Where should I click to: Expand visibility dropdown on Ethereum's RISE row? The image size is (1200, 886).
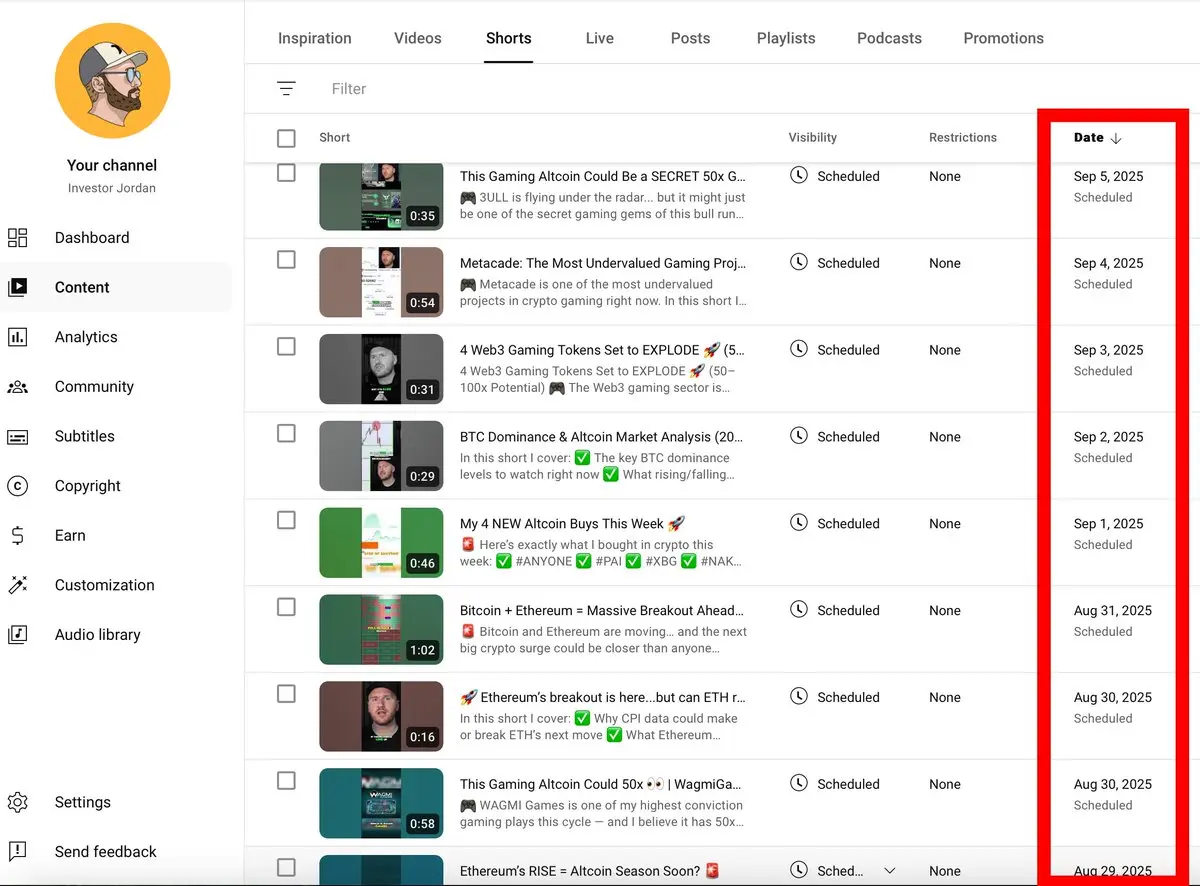890,871
